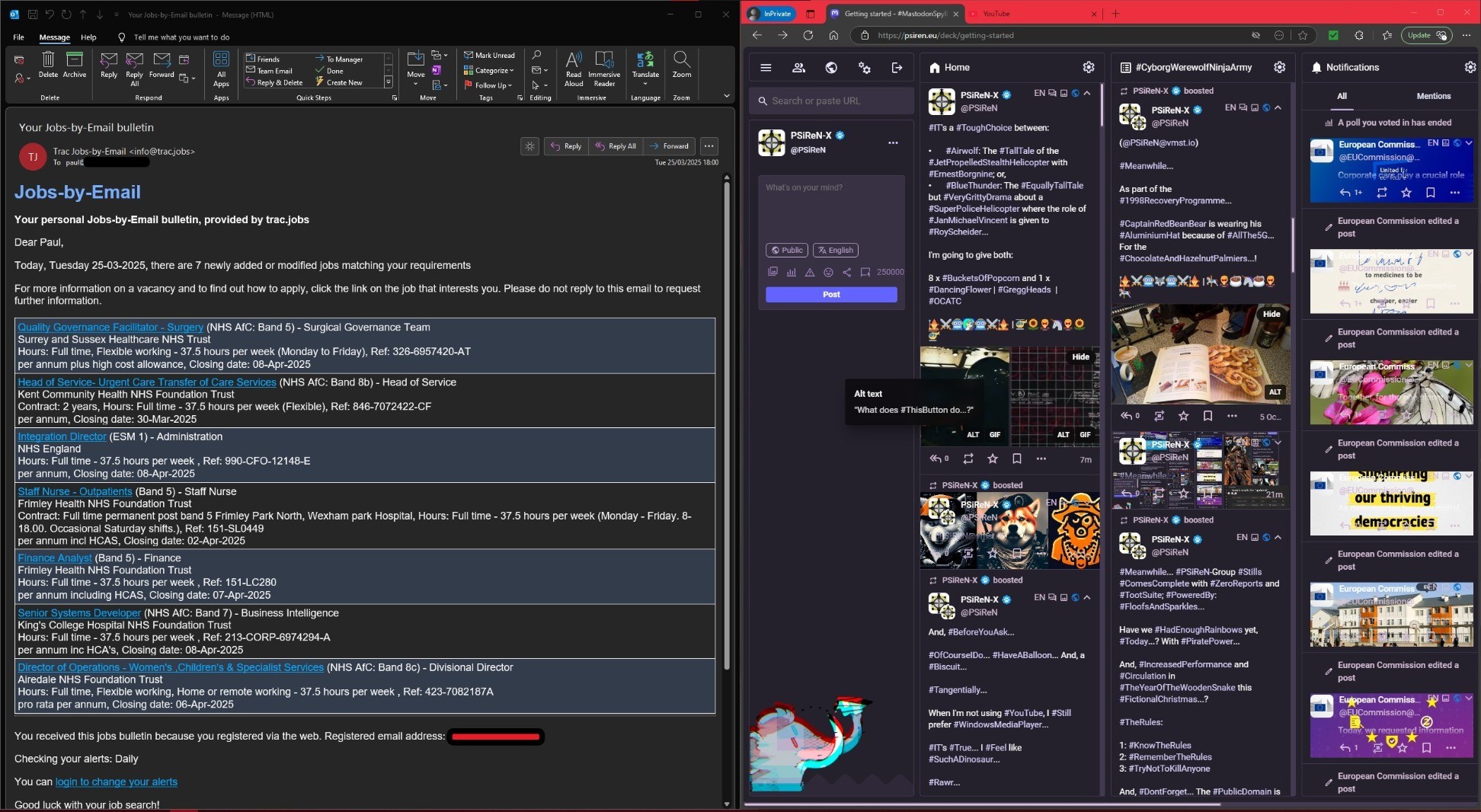Focus the Search or paste URL field
Viewport: 1481px width, 812px height.
click(831, 101)
